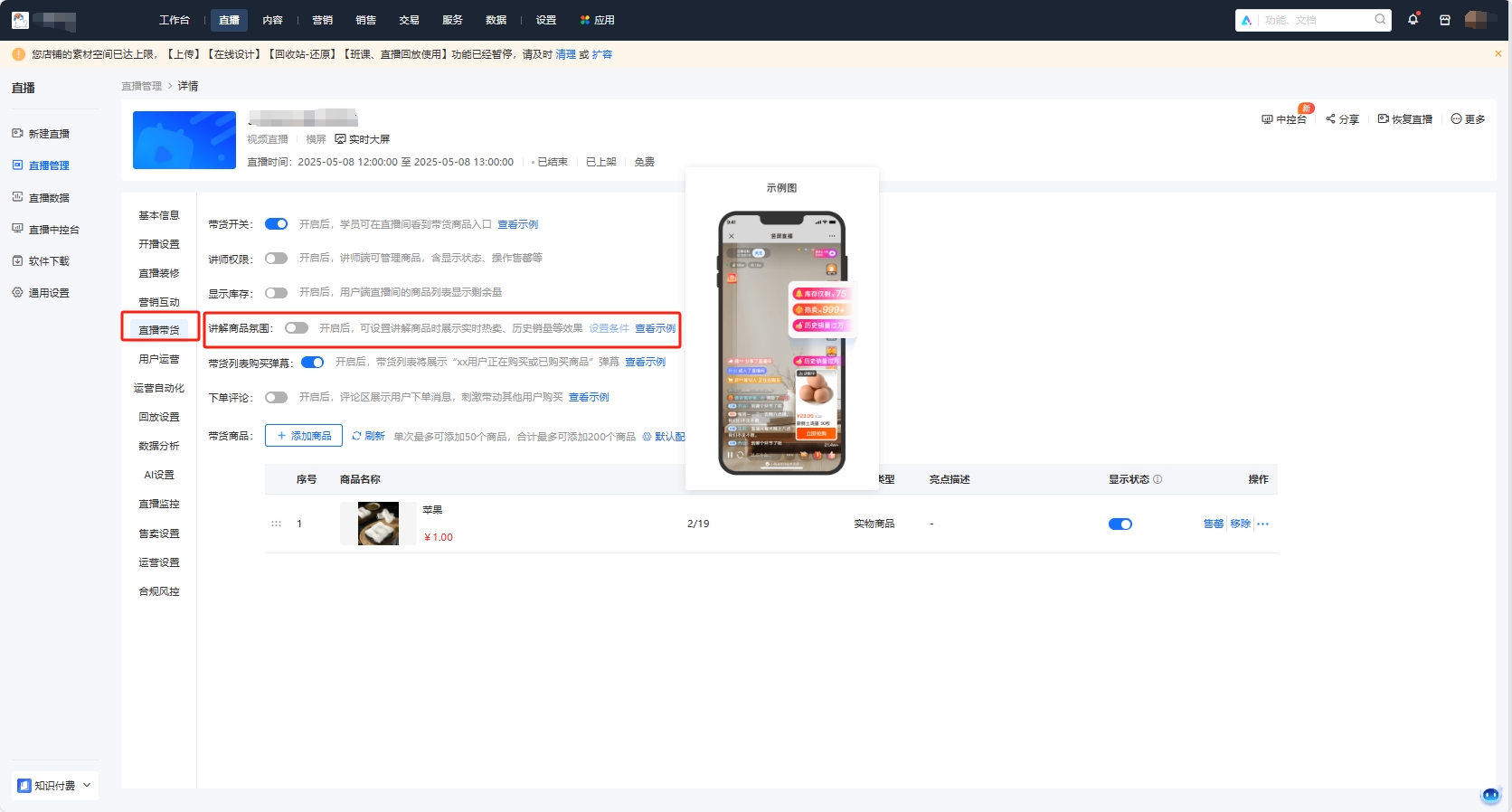Click the 刷新 refresh icon

[x=357, y=436]
